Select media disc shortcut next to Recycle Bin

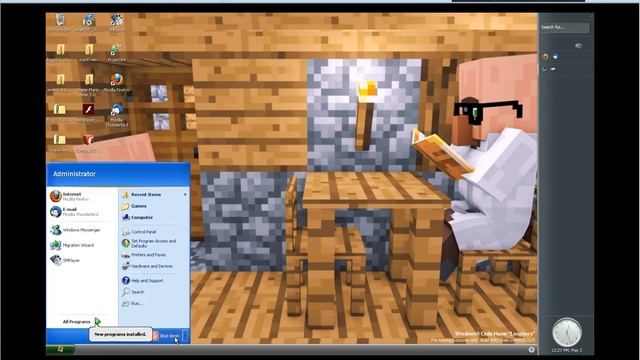point(88,22)
